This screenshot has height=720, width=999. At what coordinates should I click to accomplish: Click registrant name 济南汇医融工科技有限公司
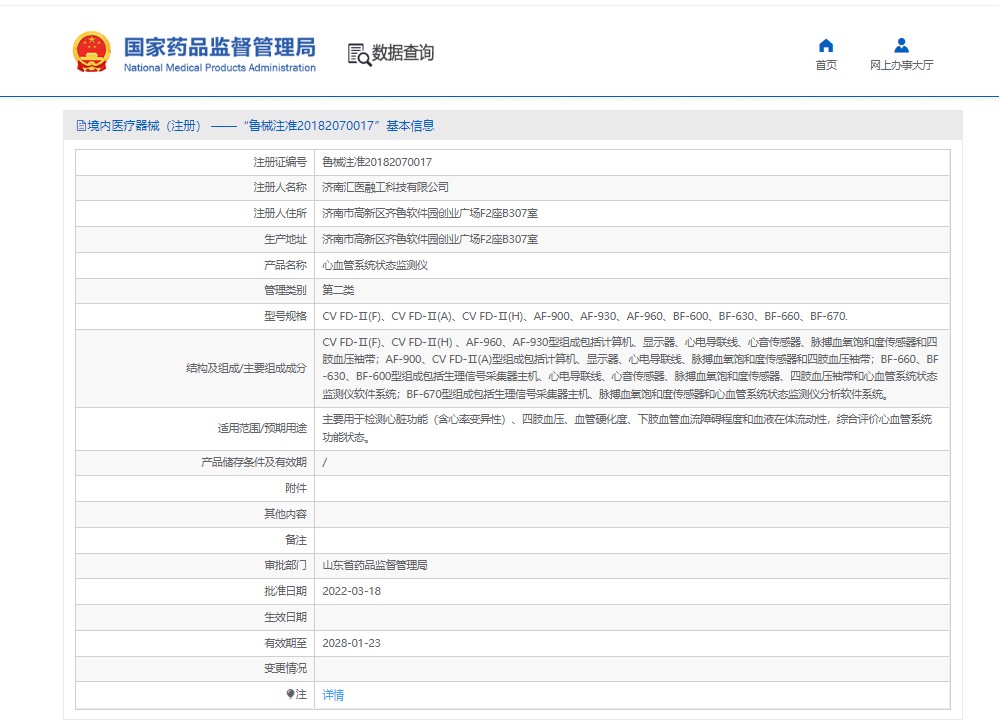pyautogui.click(x=385, y=188)
